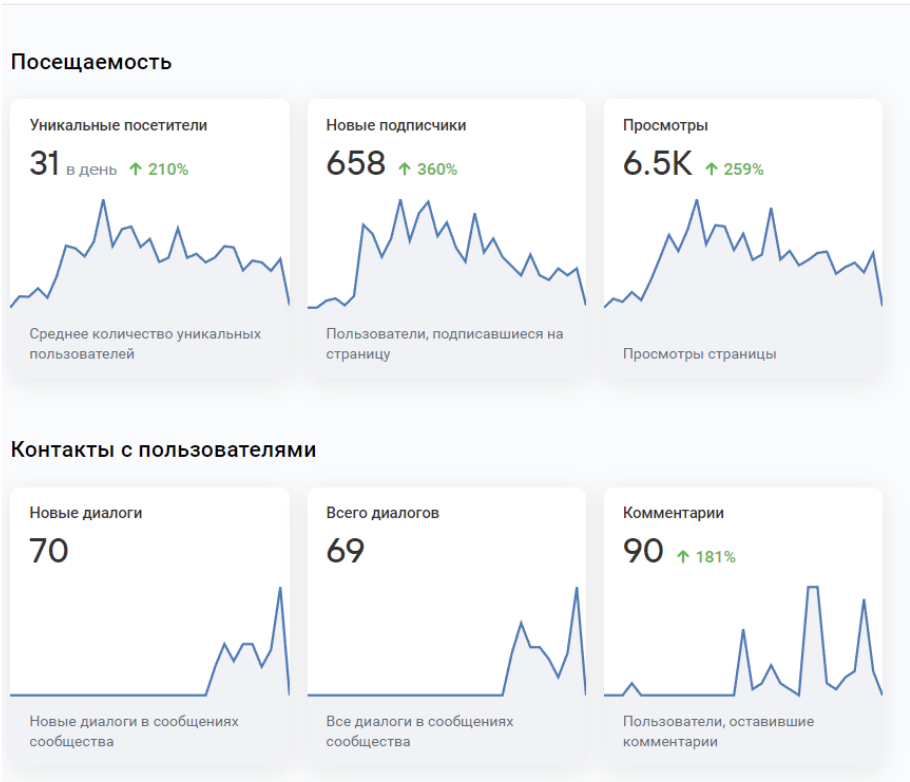Click the 6.5K views value
Screen dimensions: 910x782
[658, 163]
